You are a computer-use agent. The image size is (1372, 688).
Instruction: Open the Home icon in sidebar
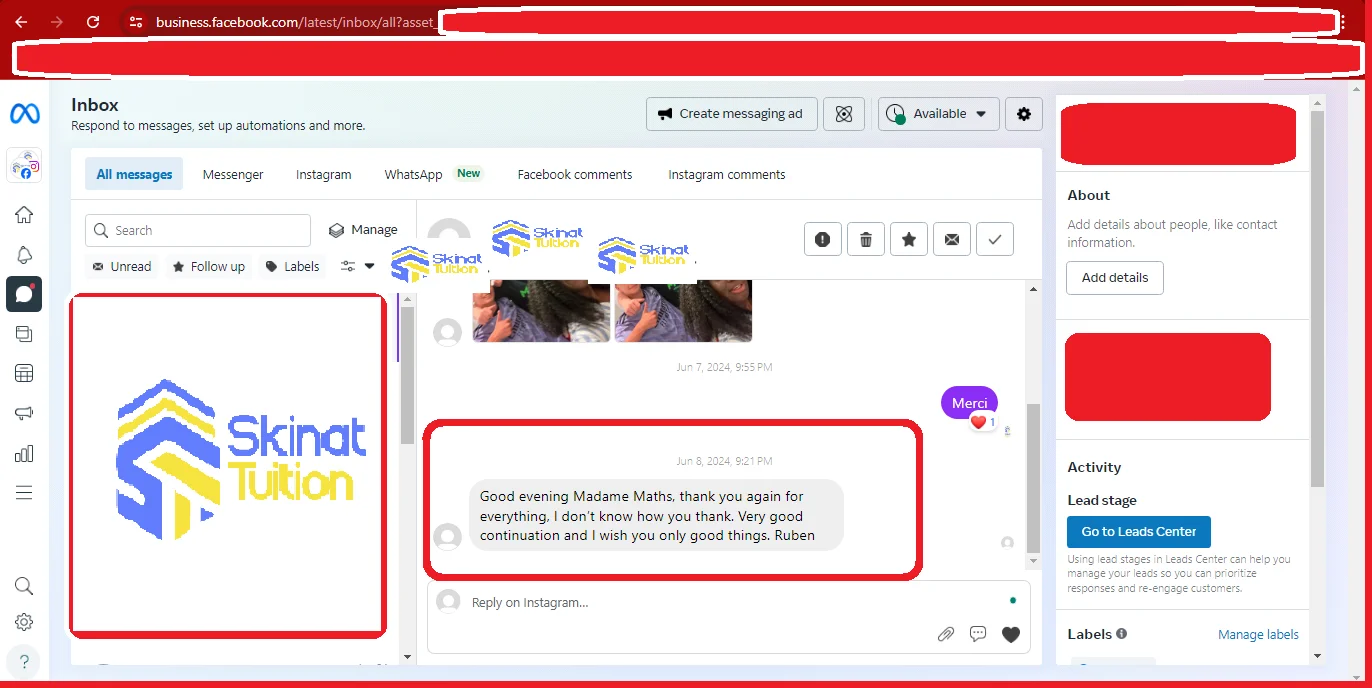(x=24, y=215)
